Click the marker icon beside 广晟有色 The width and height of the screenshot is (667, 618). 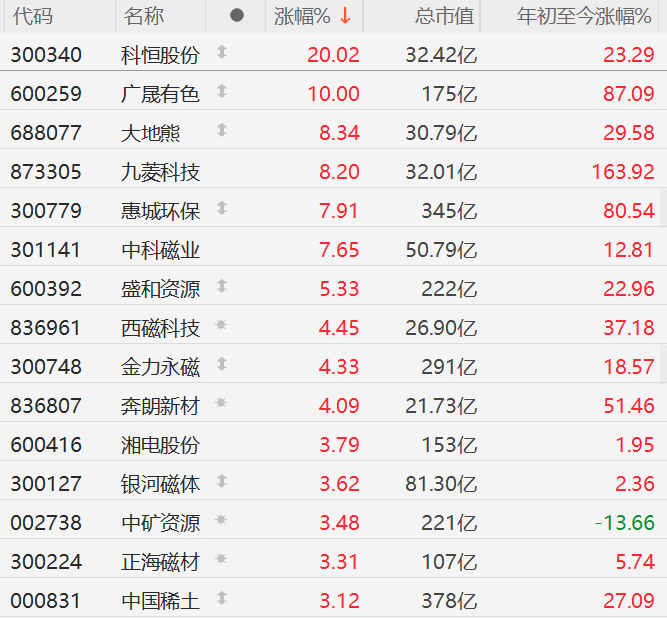click(222, 91)
